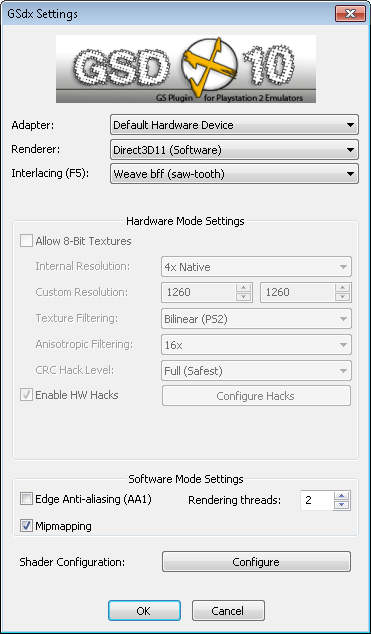Decrease first Custom Resolution value
The height and width of the screenshot is (634, 371).
(x=244, y=297)
